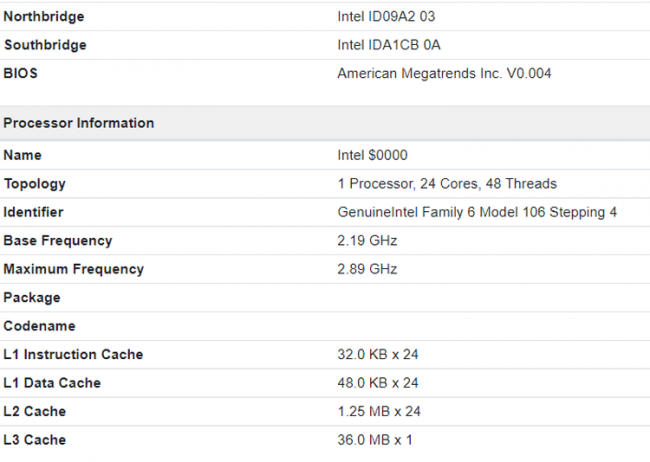Click the L2 Cache value 1.25 MB x 24
Viewport: 650px width, 462px height.
378,411
